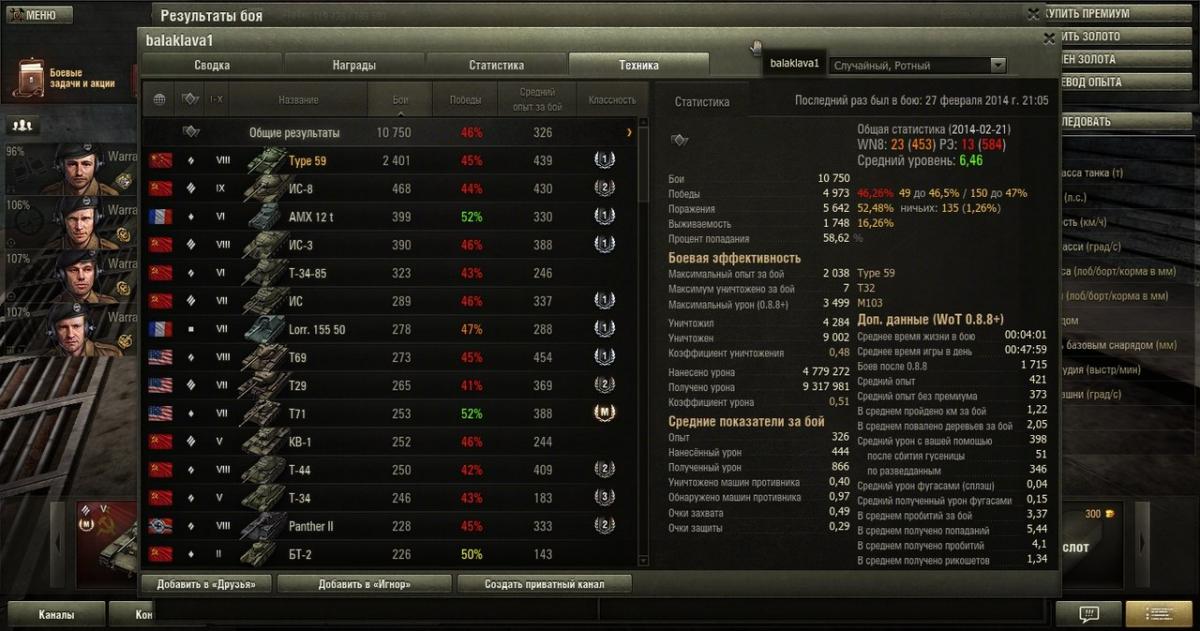Click the class 3 badge for Т-34
Image resolution: width=1200 pixels, height=631 pixels.
coord(604,497)
